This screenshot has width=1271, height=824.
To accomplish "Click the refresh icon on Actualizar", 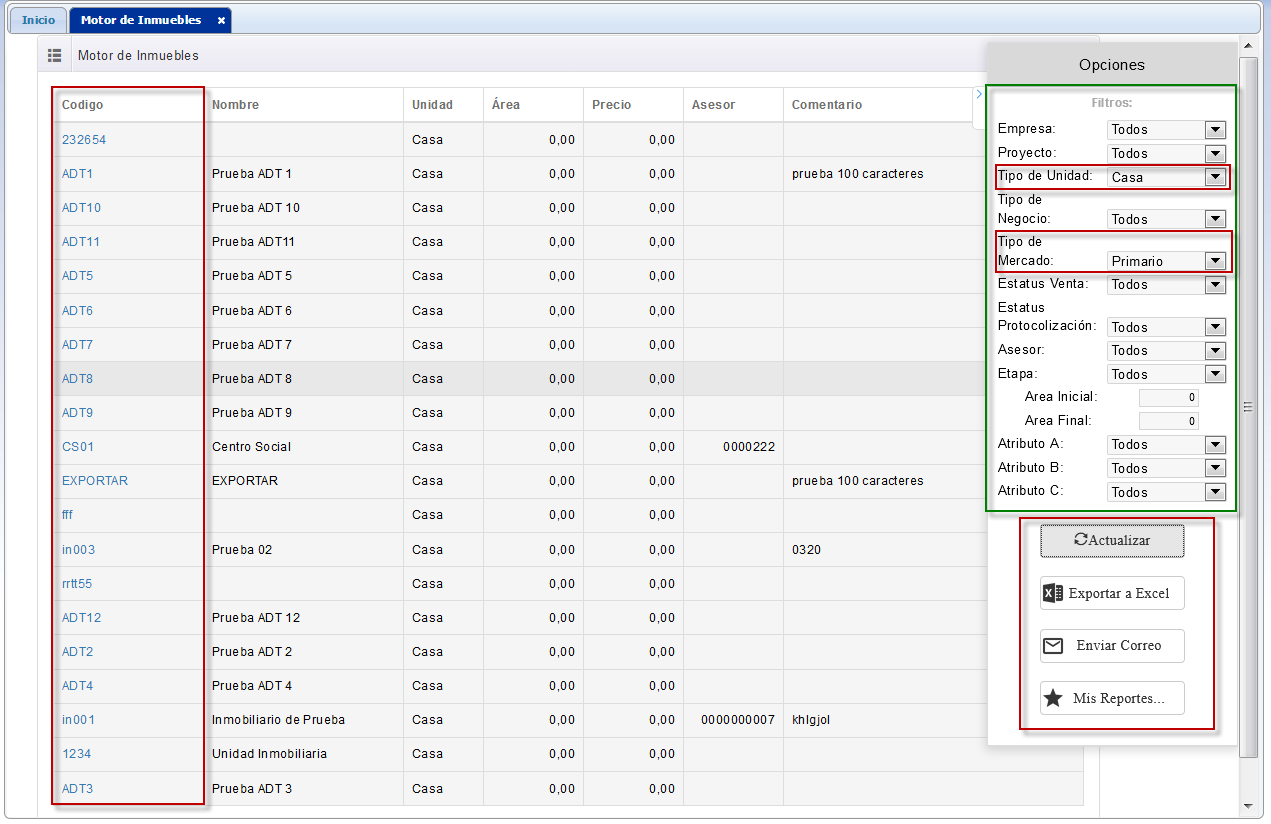I will (x=1080, y=540).
